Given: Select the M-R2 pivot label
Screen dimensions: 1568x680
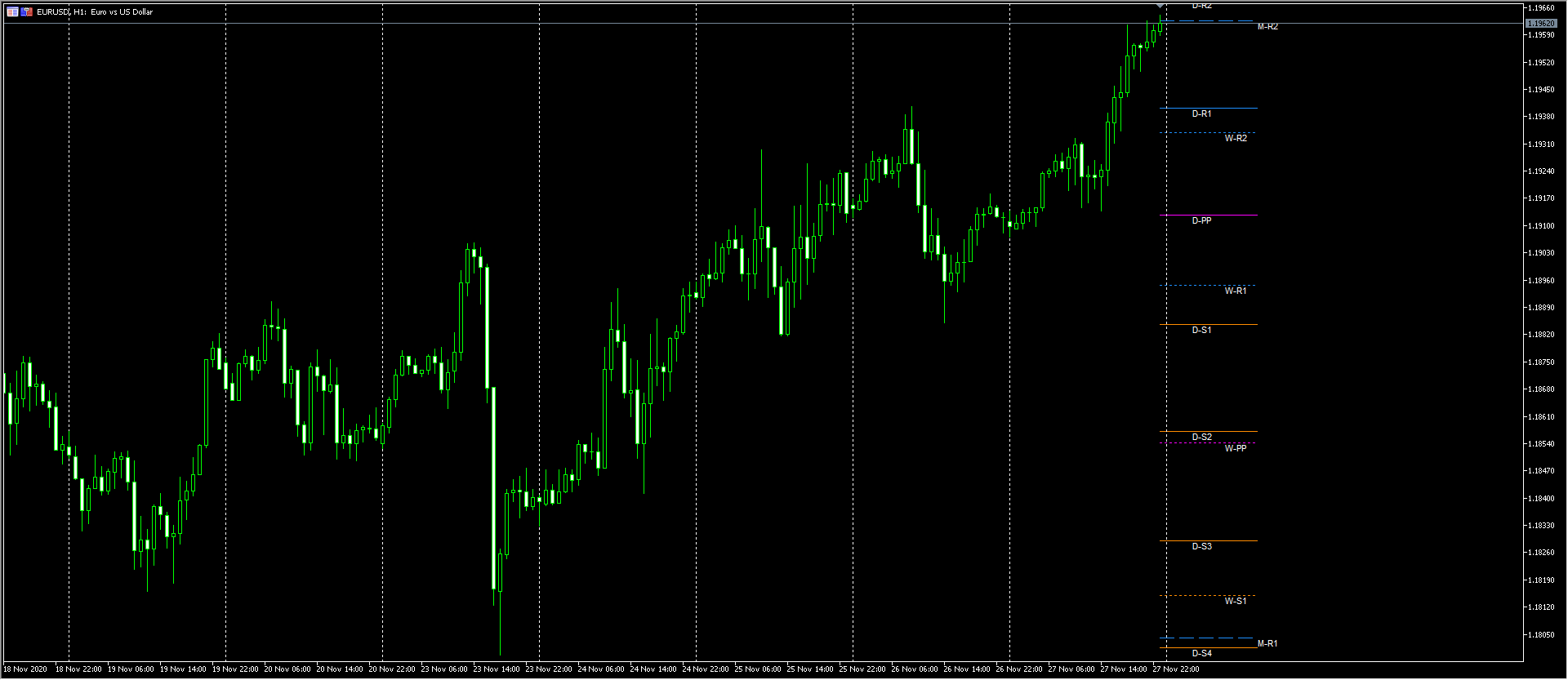Looking at the screenshot, I should click(1267, 27).
